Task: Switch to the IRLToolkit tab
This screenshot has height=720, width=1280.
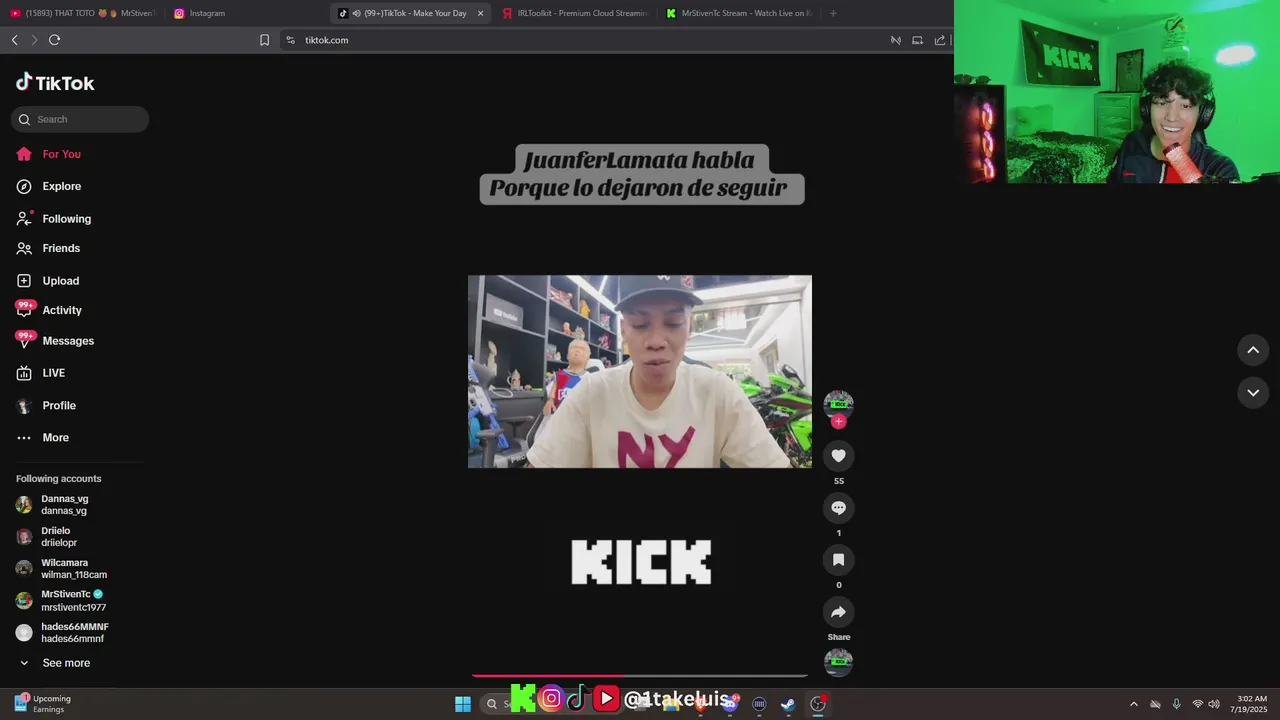Action: [x=575, y=13]
